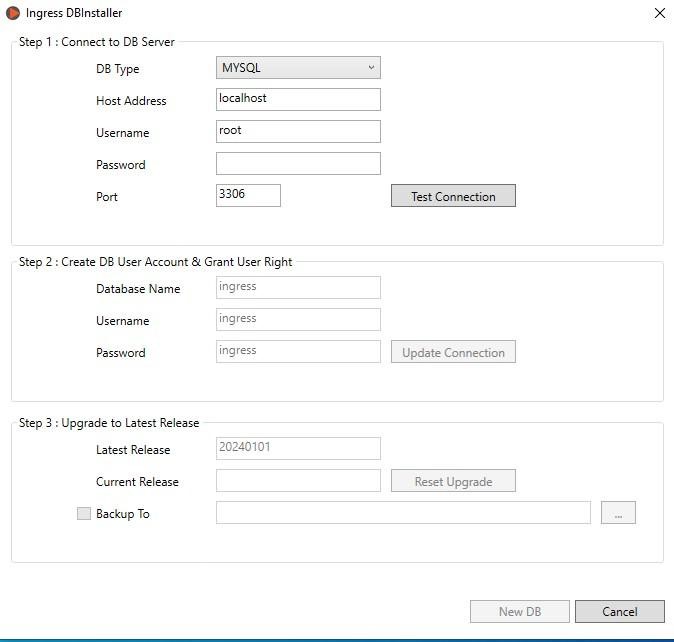674x642 pixels.
Task: Click the Latest Release field 20240101
Action: pyautogui.click(x=298, y=448)
